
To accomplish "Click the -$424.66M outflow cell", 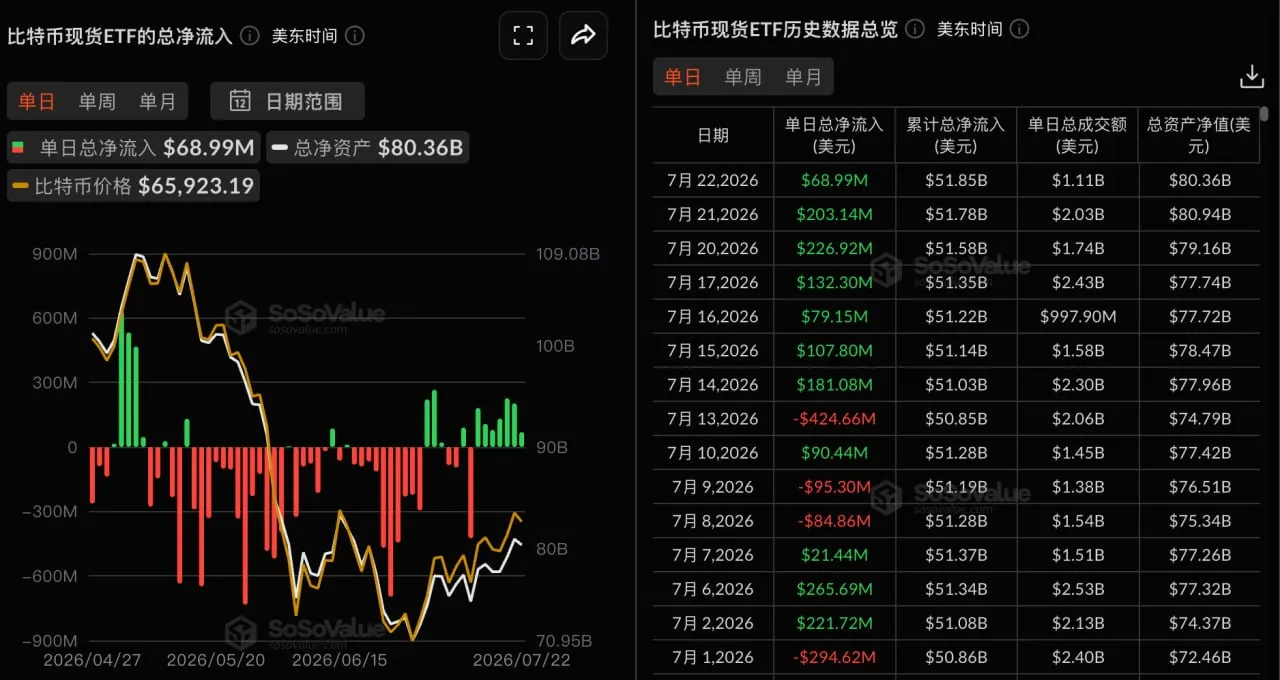I will 834,418.
